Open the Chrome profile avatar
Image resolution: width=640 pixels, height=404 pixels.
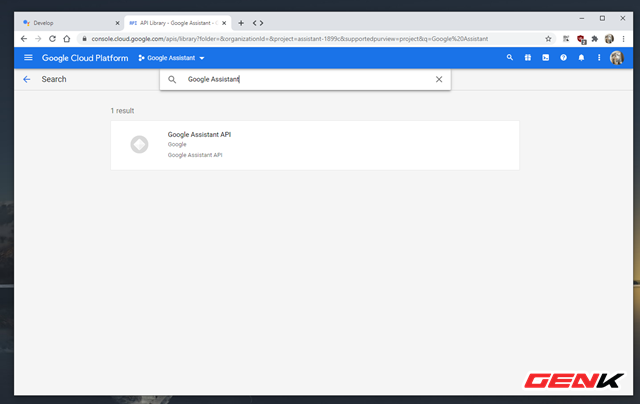609,39
